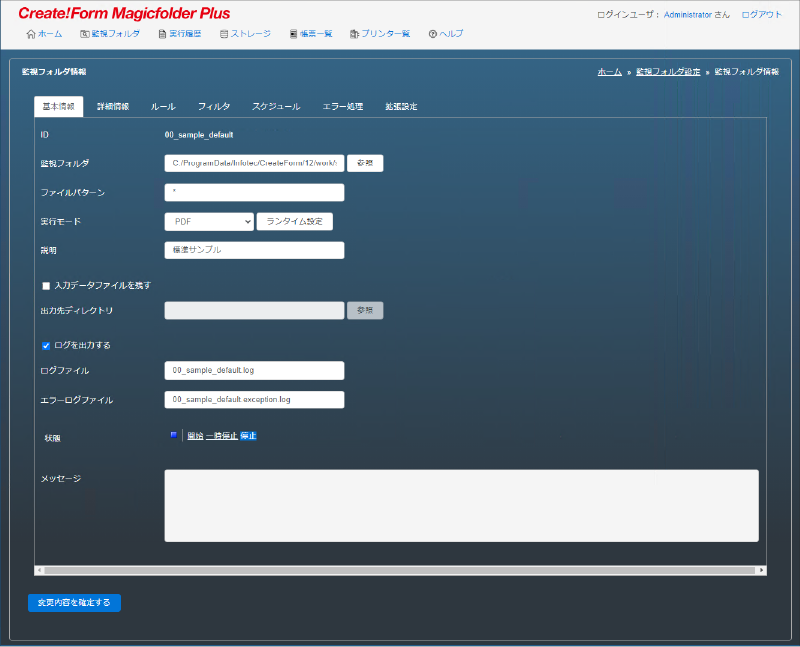Switch to the 拡張設定 tab
Viewport: 800px width, 647px height.
pyautogui.click(x=401, y=107)
